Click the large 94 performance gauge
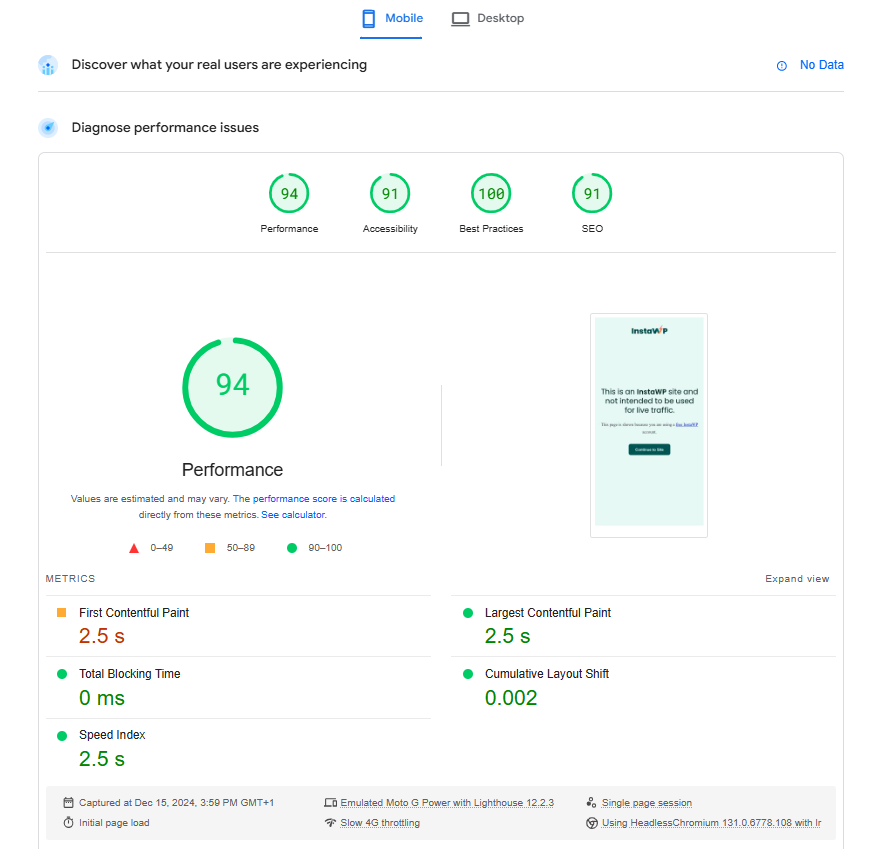The width and height of the screenshot is (879, 849). point(232,387)
